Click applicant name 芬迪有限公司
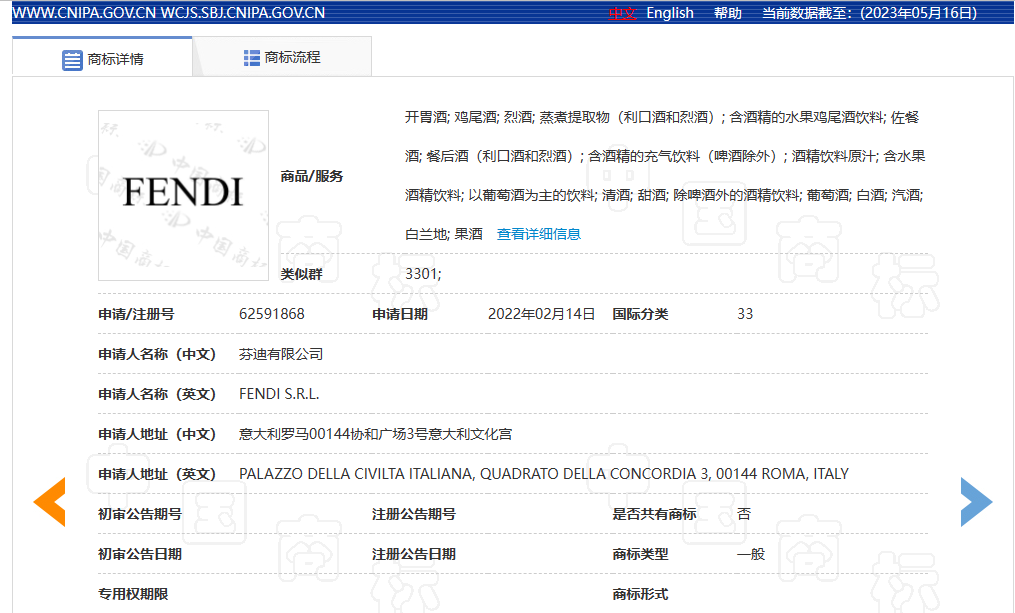The image size is (1015, 613). (281, 354)
